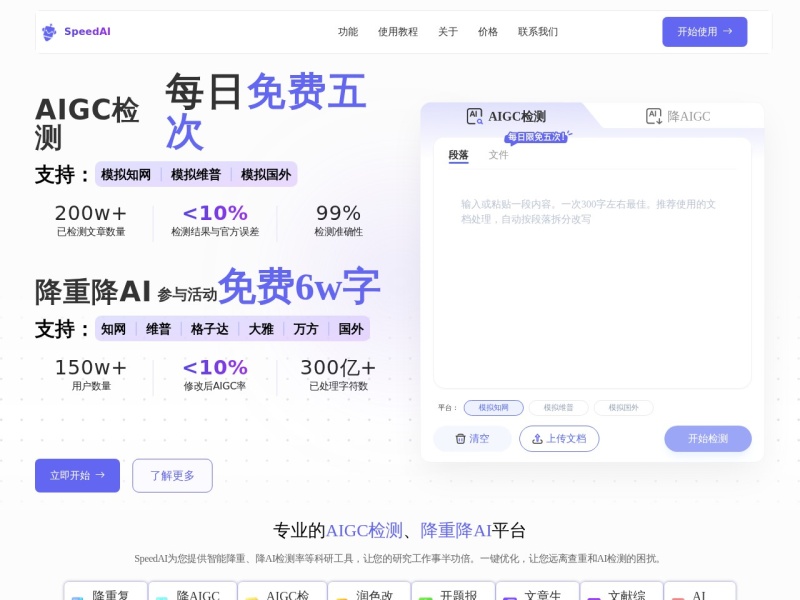Open the 润色改 feature card

click(369, 592)
